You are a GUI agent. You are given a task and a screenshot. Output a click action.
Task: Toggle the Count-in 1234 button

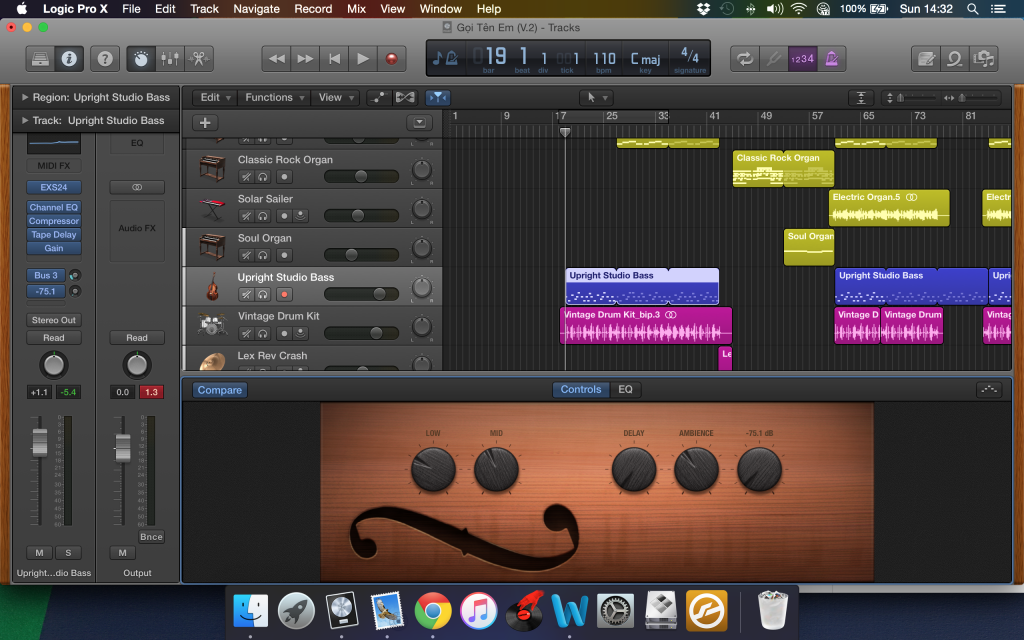[802, 59]
